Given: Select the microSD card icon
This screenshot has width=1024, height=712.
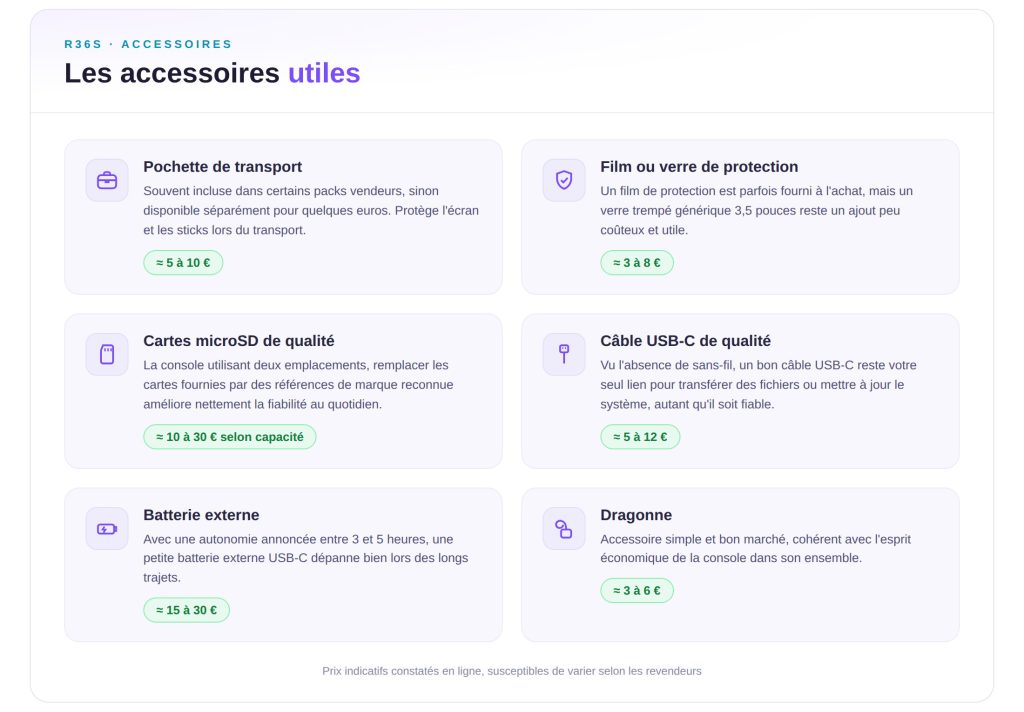Looking at the screenshot, I should pyautogui.click(x=107, y=354).
